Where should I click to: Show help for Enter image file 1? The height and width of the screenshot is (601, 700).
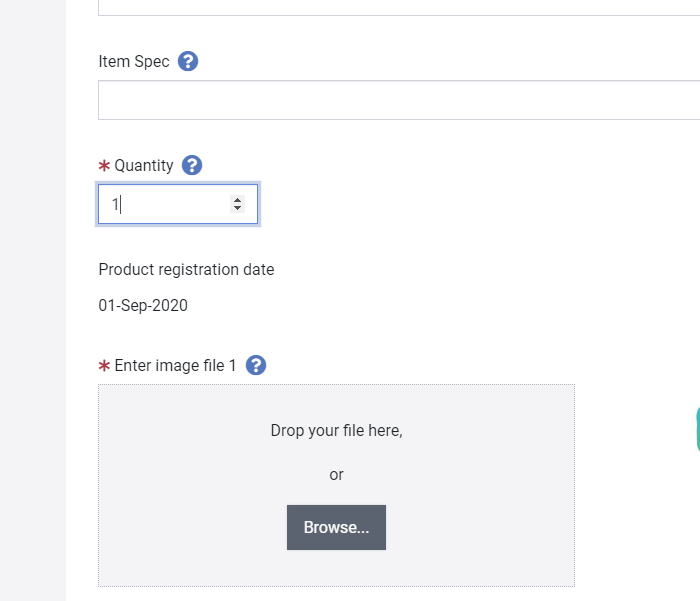click(256, 365)
